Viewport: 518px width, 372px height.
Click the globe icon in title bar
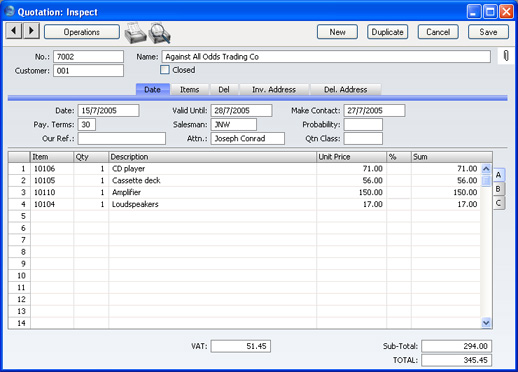point(10,11)
